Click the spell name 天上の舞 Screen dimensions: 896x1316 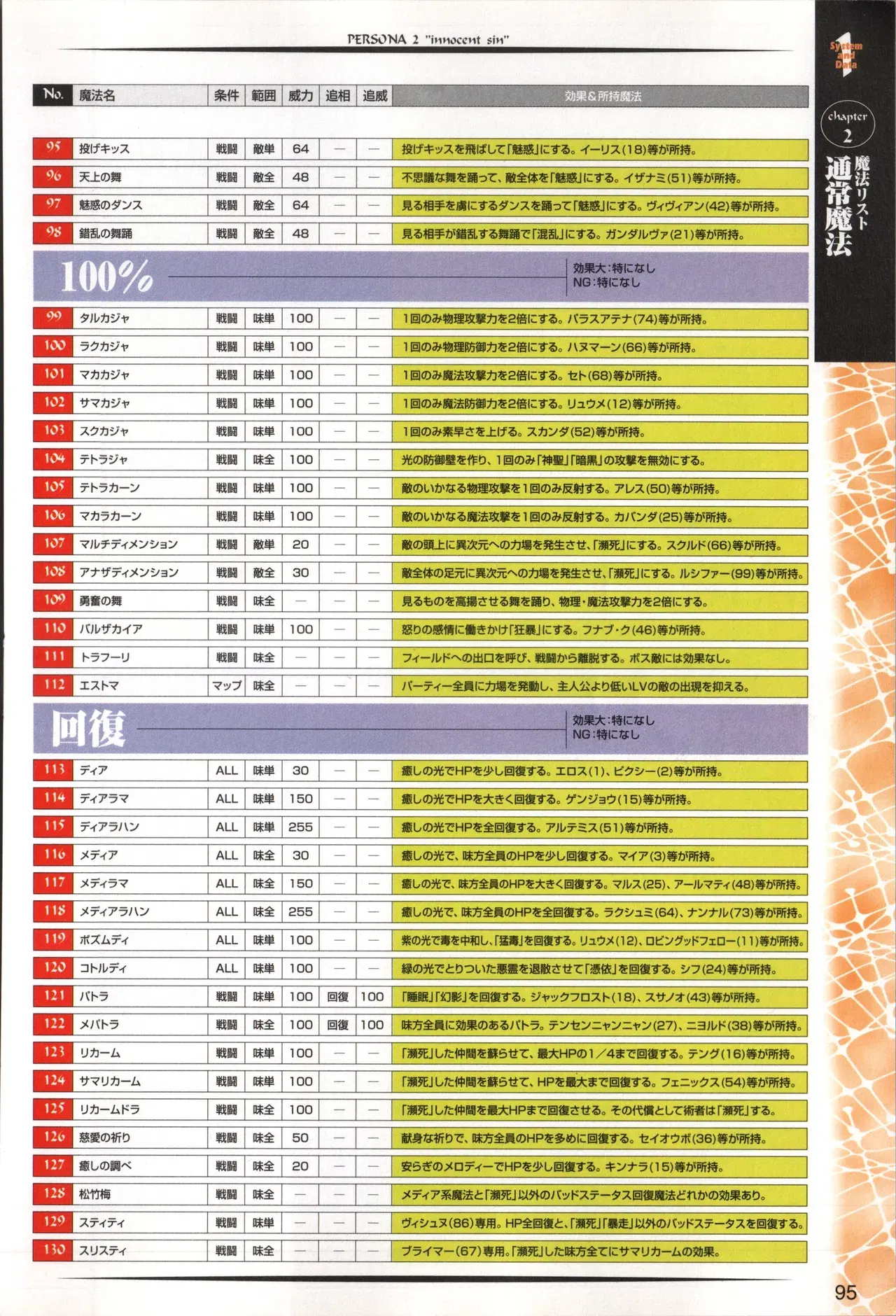[x=100, y=177]
